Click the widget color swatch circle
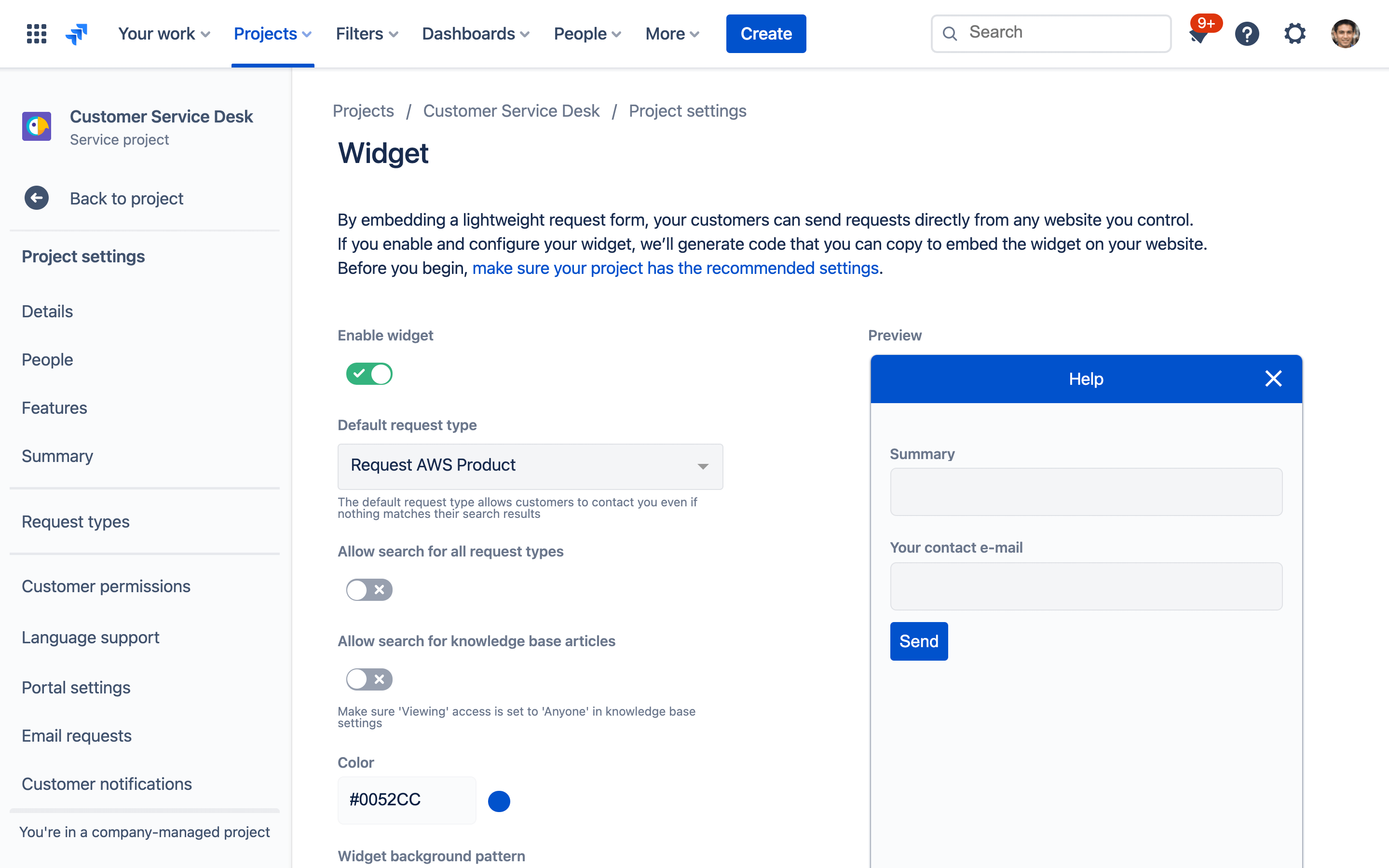 point(498,800)
